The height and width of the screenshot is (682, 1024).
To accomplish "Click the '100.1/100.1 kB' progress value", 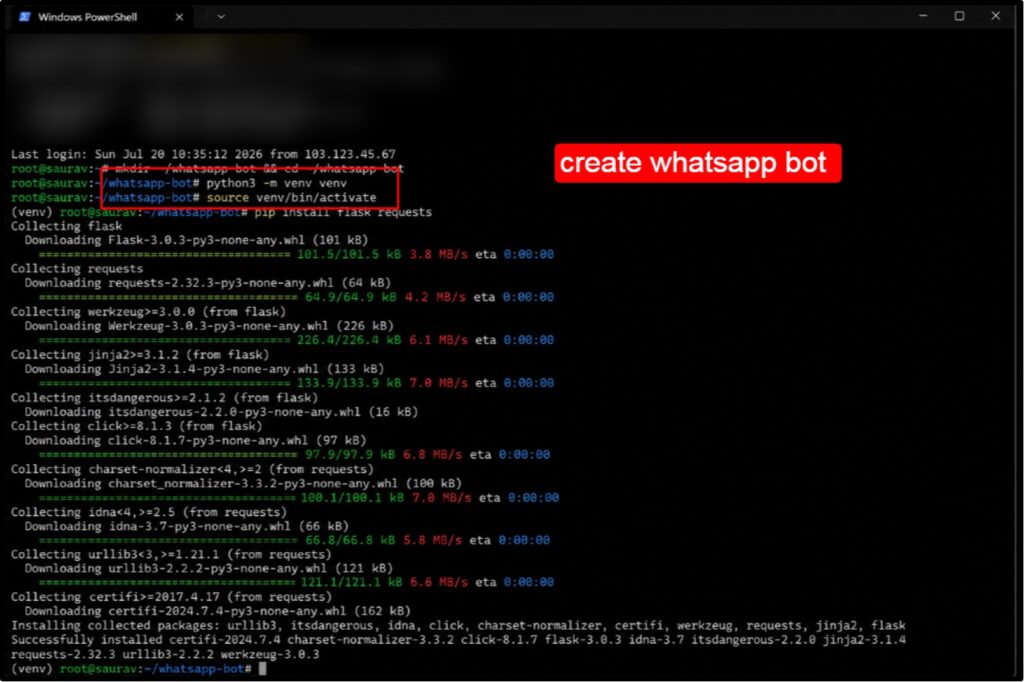I will click(x=353, y=498).
